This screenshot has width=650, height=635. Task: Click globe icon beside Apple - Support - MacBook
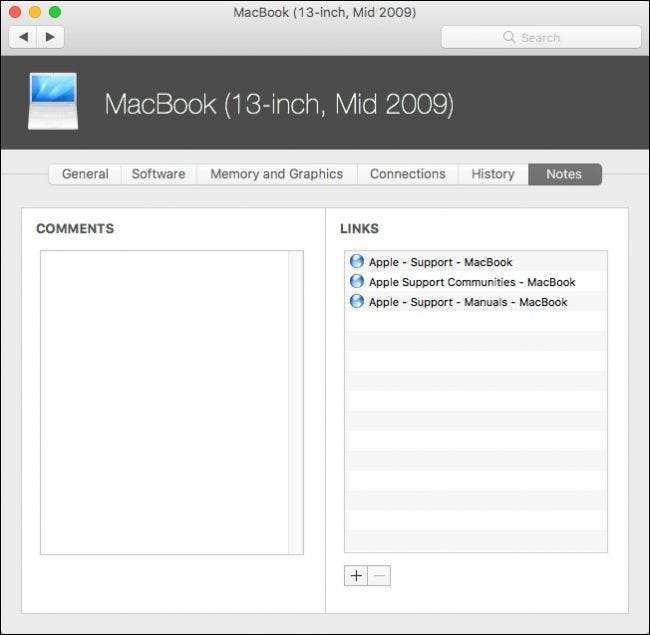pyautogui.click(x=357, y=261)
